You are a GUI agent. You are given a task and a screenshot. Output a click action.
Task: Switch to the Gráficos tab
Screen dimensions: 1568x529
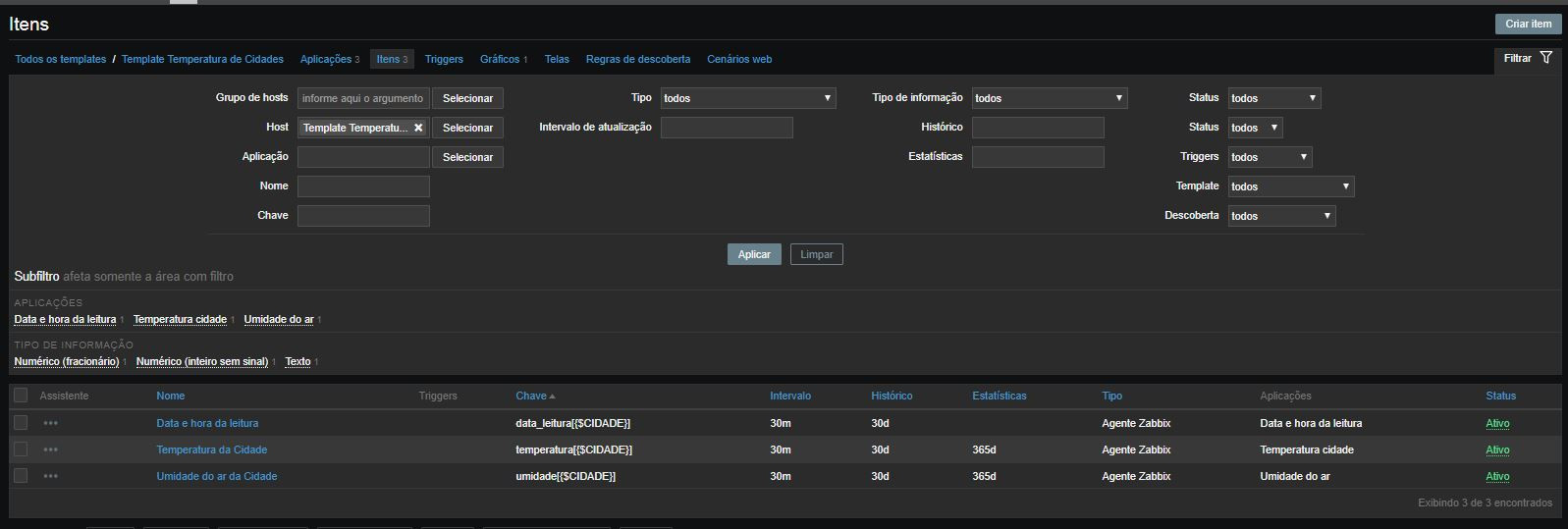(x=499, y=59)
